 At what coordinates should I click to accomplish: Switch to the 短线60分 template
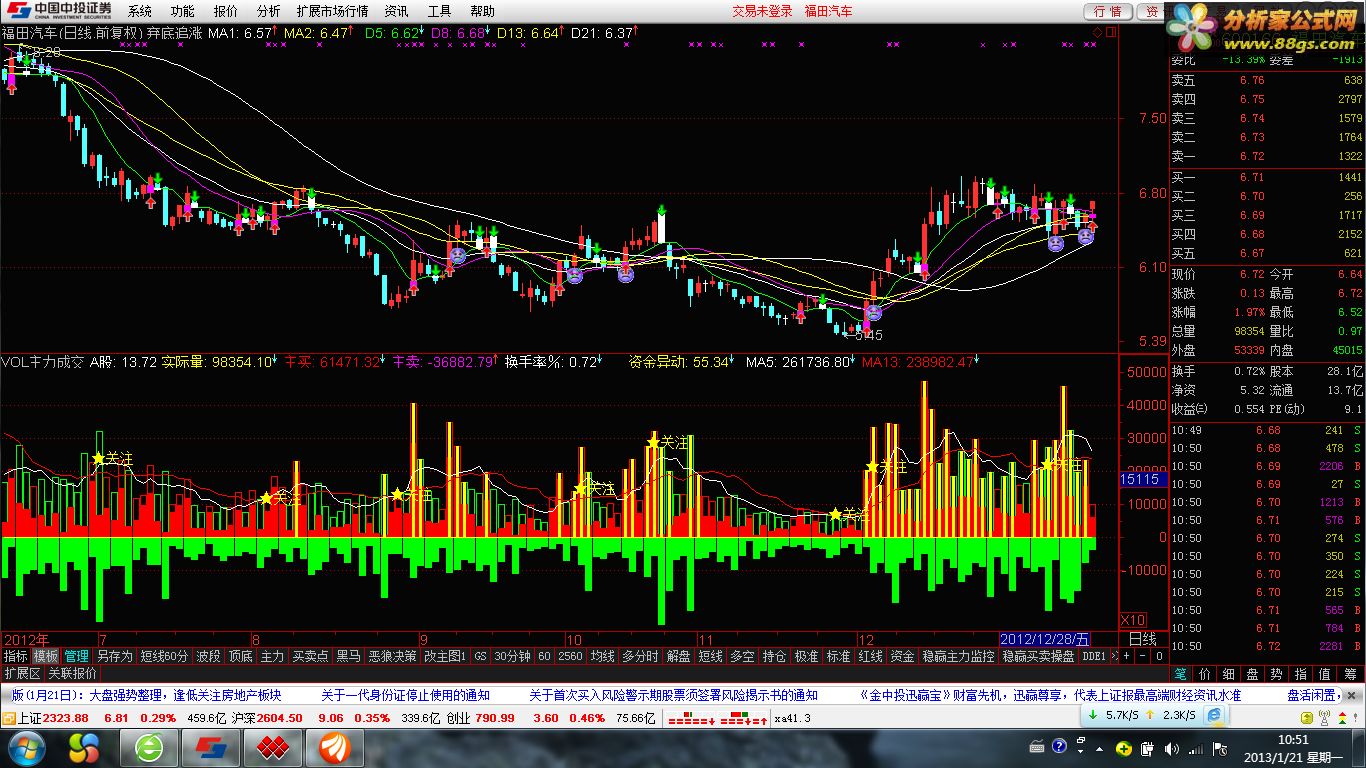[164, 656]
